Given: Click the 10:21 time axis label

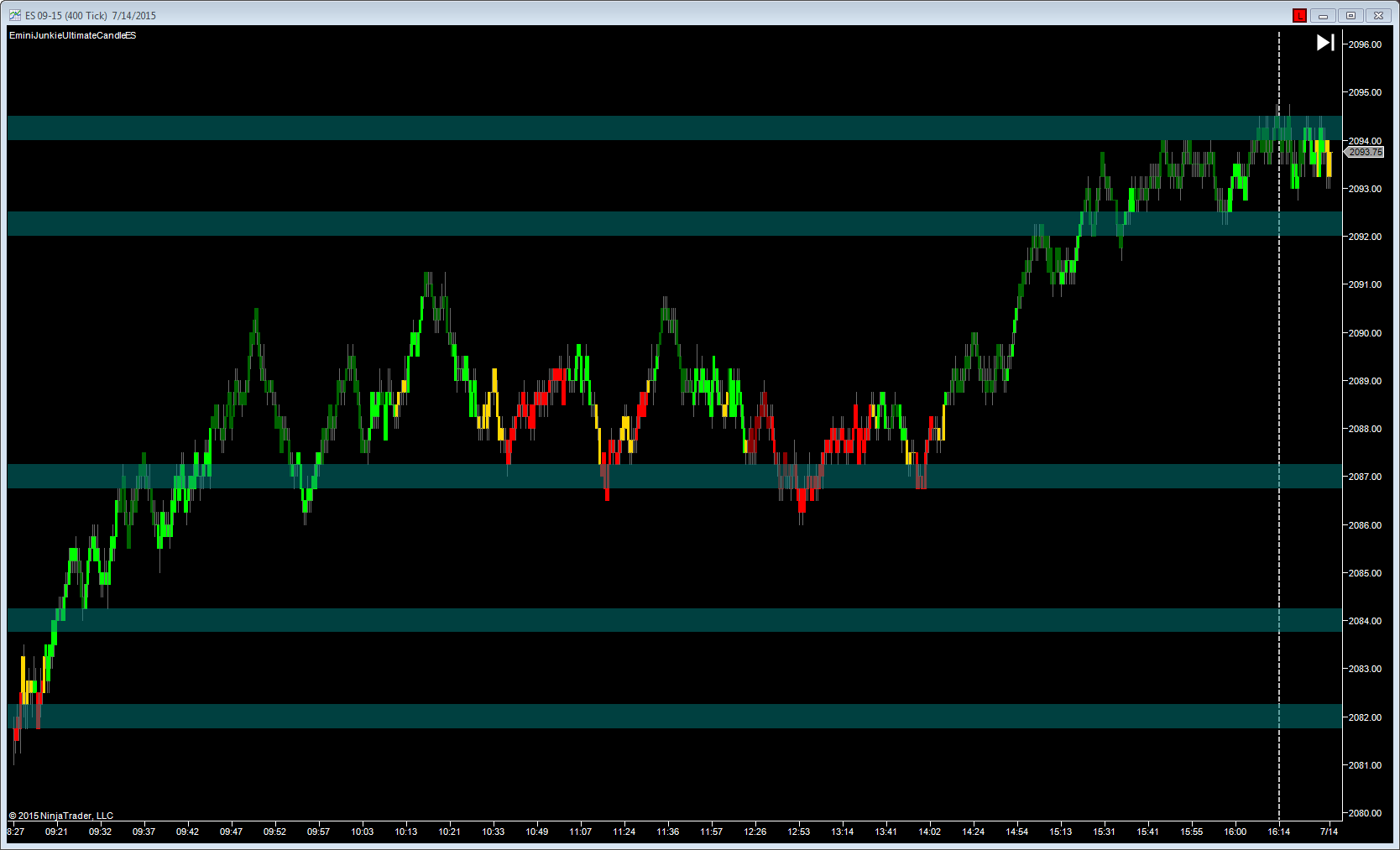Looking at the screenshot, I should [x=449, y=832].
